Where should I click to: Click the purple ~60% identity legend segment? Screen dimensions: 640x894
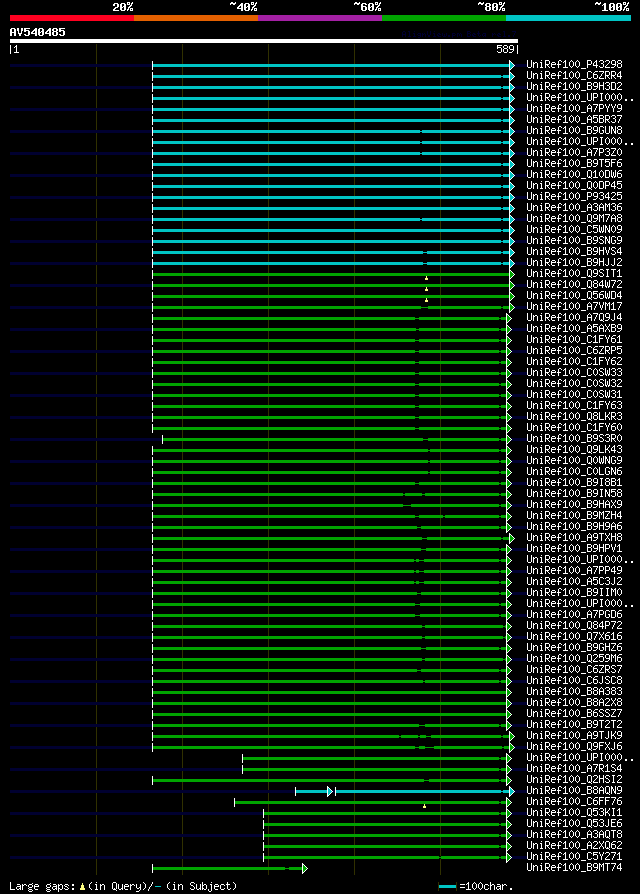[x=320, y=18]
